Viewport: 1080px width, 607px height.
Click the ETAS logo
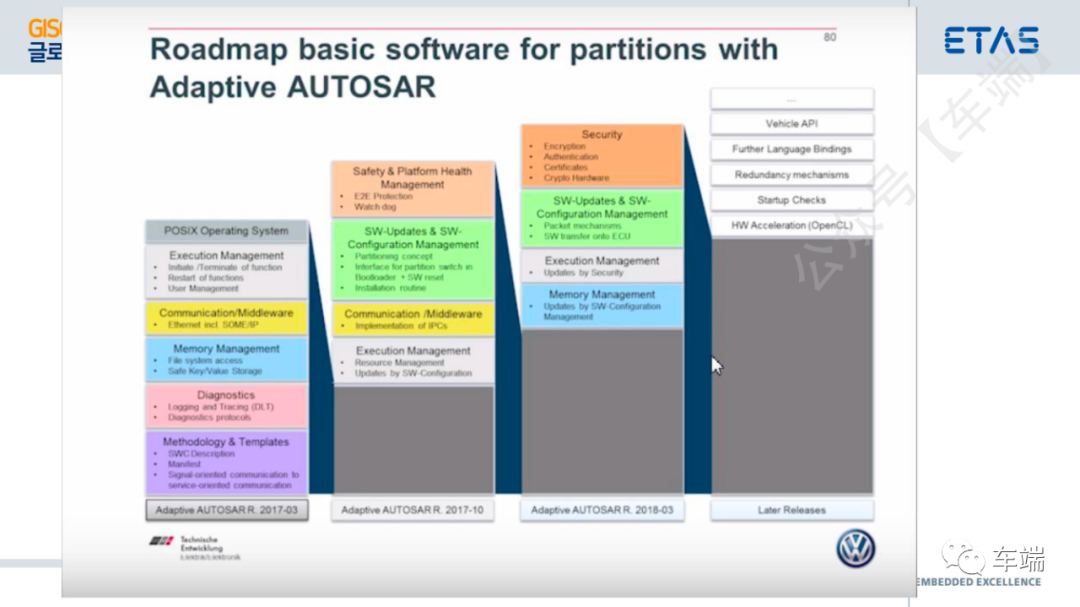pos(991,41)
